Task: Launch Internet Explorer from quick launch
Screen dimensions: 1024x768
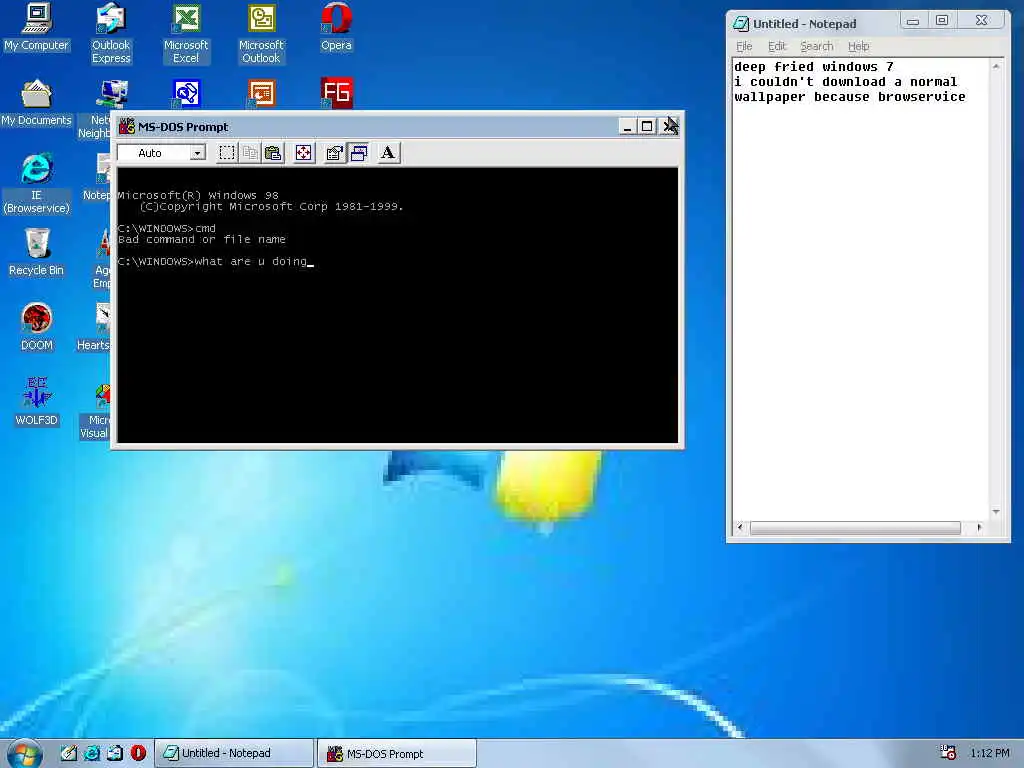Action: [x=92, y=753]
